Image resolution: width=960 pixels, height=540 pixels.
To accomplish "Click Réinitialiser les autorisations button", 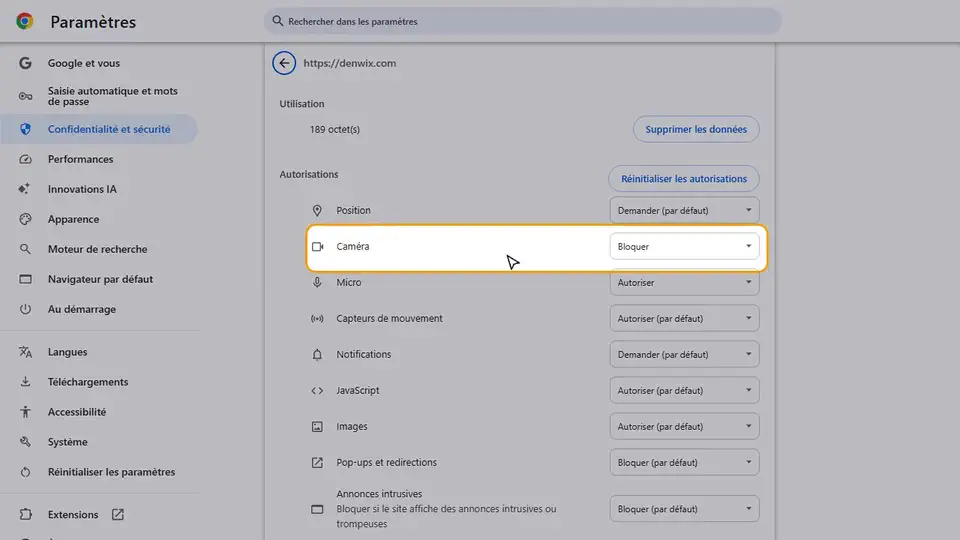I will [684, 179].
